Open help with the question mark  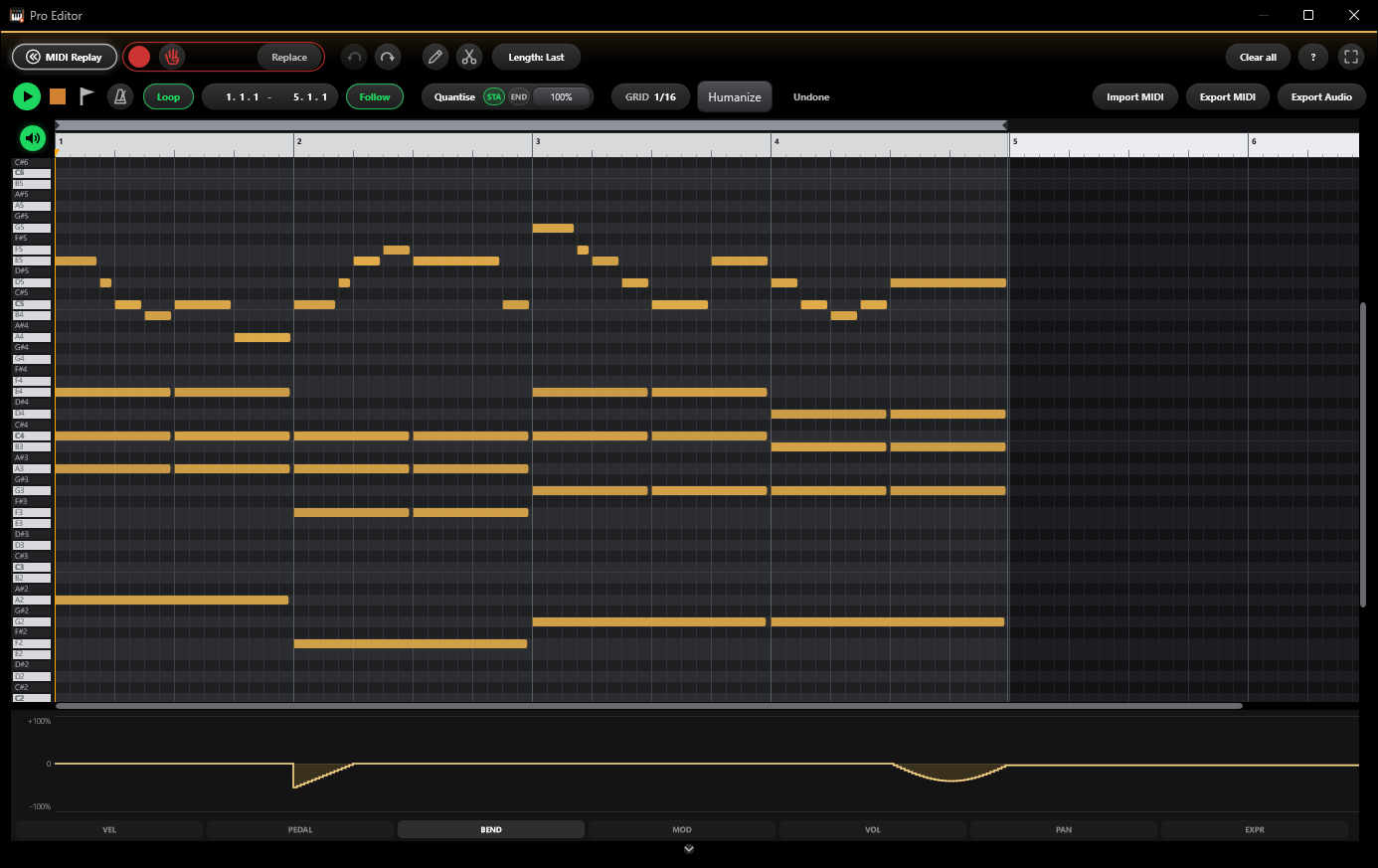(1313, 57)
